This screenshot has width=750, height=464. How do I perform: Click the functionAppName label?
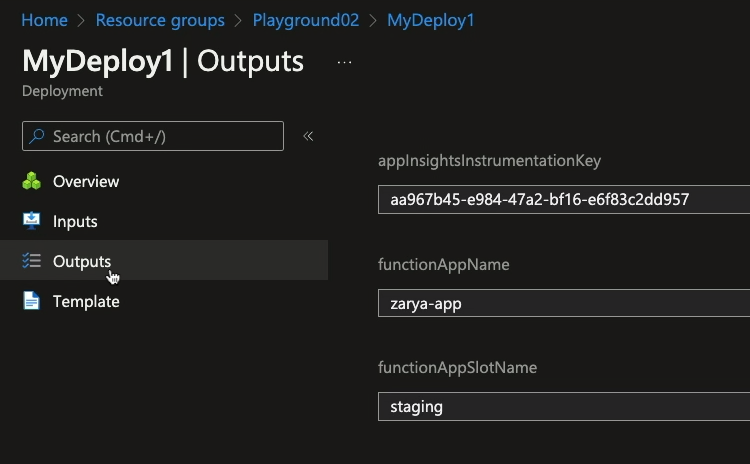[x=443, y=265]
